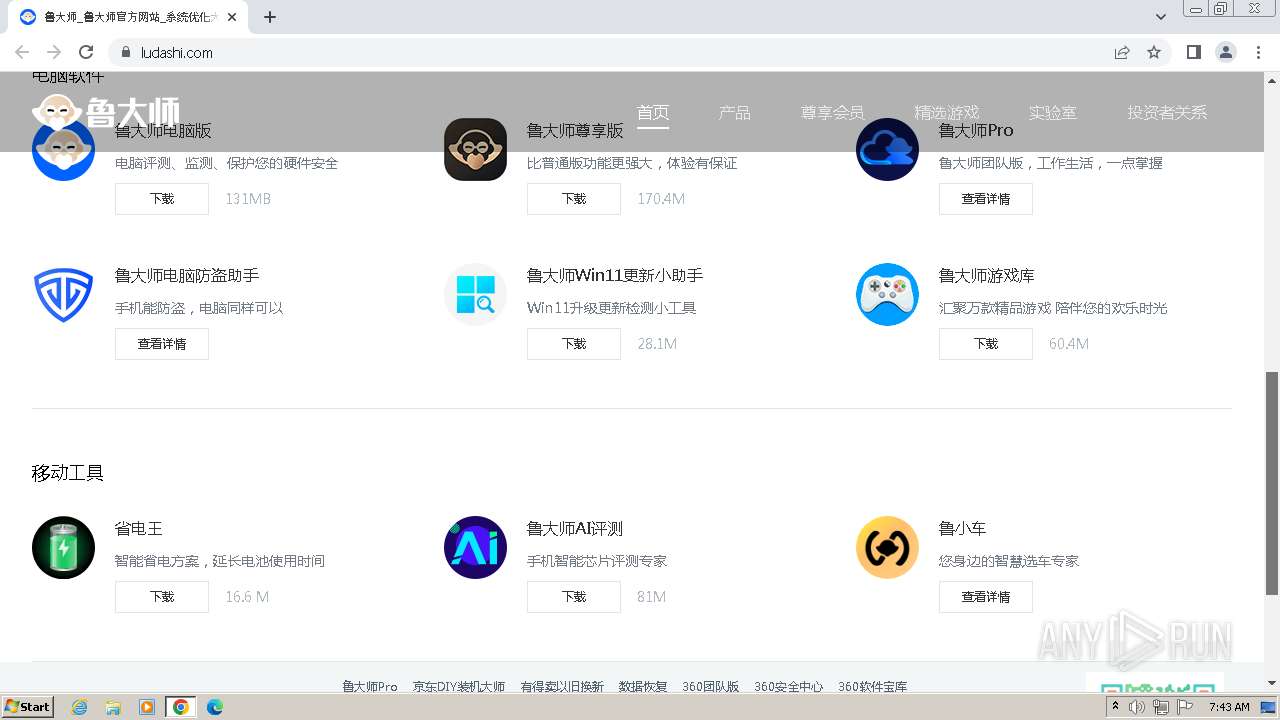Open the 360软件宝库 footer link
This screenshot has width=1280, height=720.
tap(873, 687)
